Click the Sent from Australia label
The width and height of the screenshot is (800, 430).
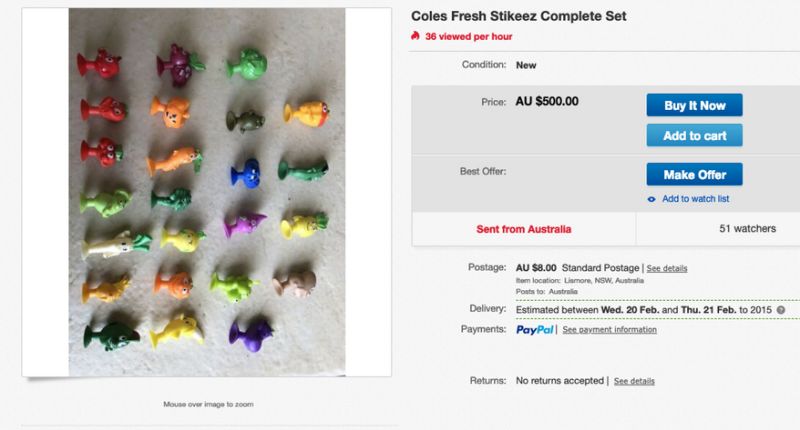524,229
